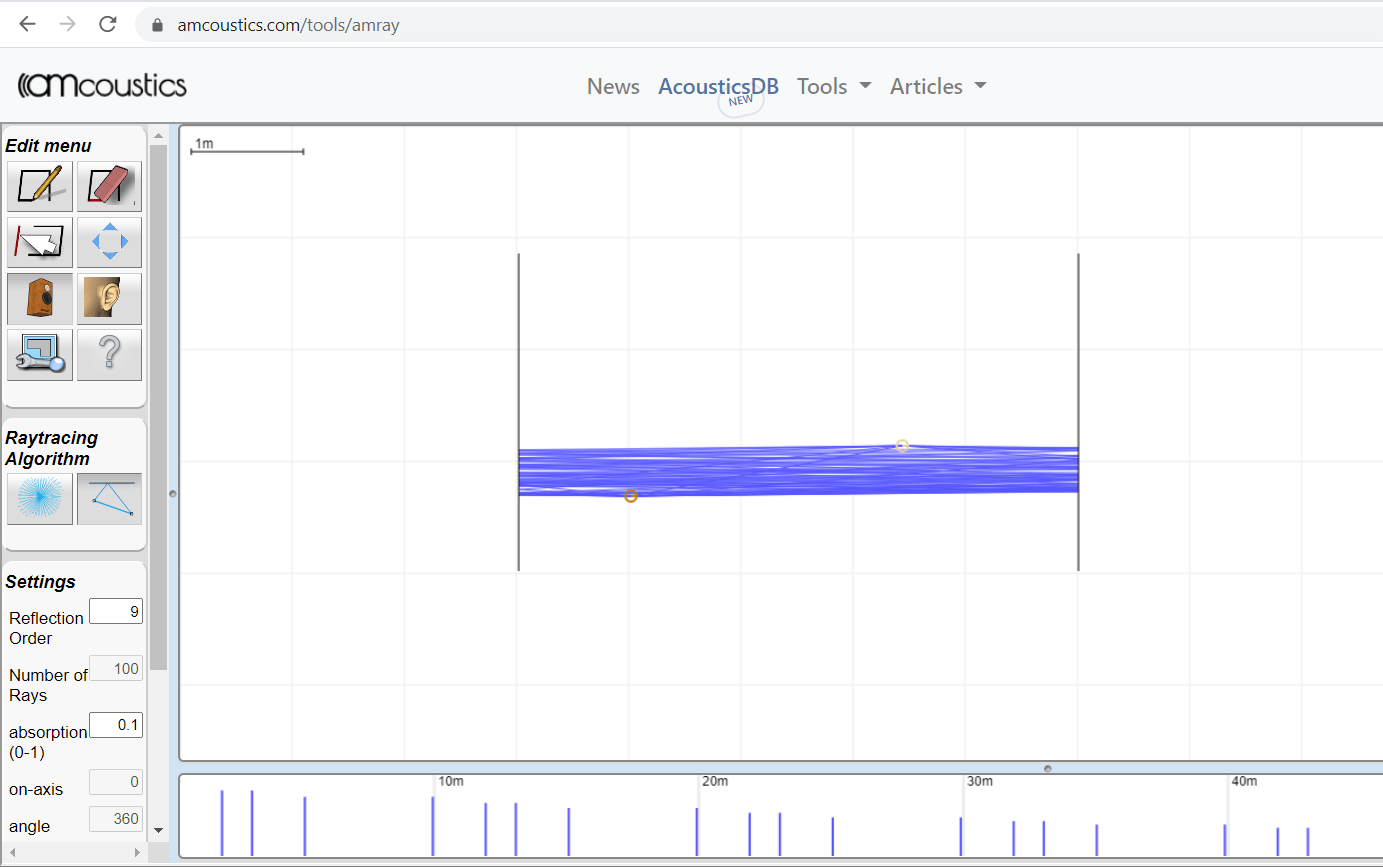
Task: Select the move/pan arrows tool
Action: point(109,243)
